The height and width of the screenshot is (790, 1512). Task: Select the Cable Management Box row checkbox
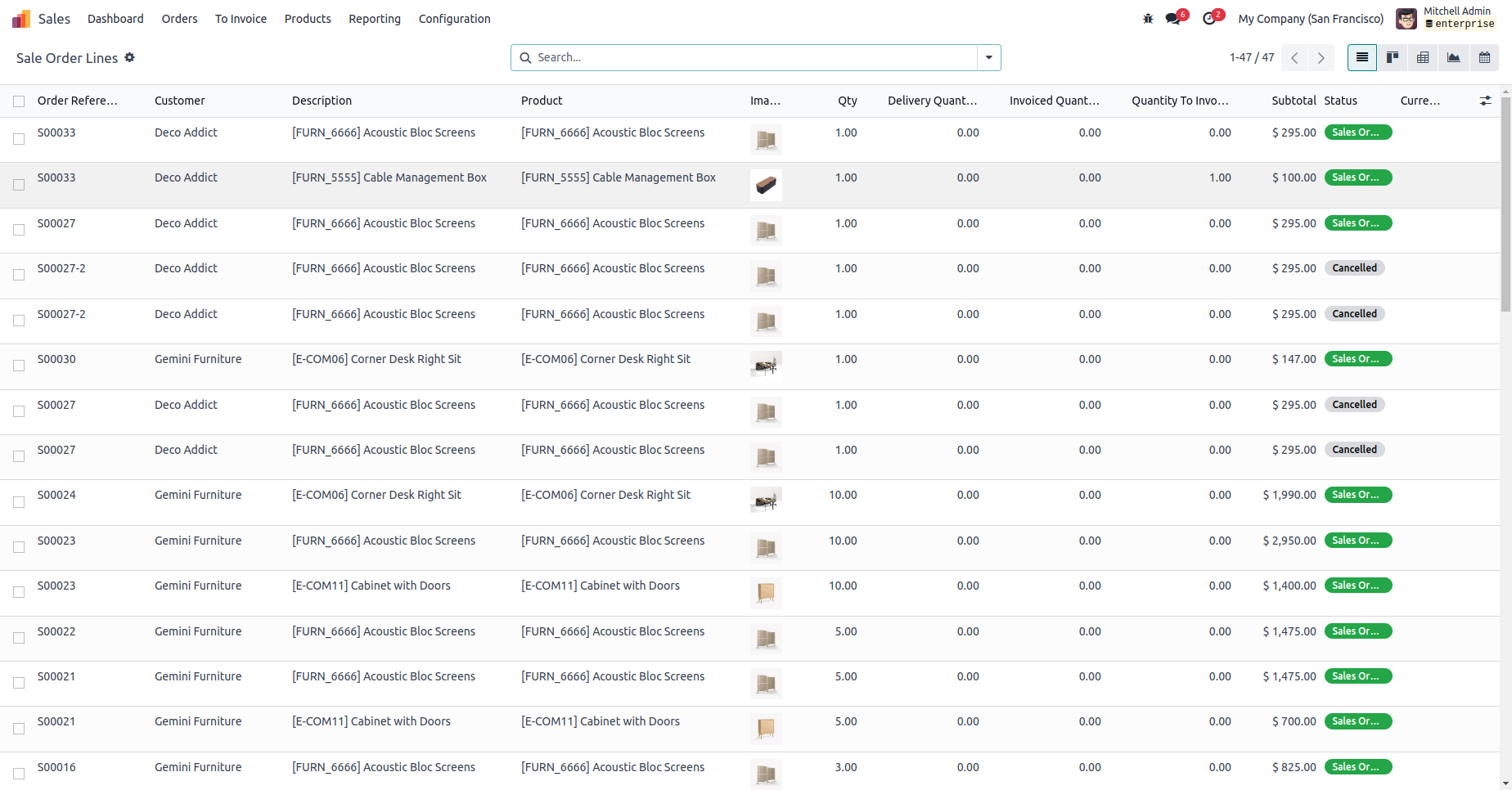tap(19, 185)
